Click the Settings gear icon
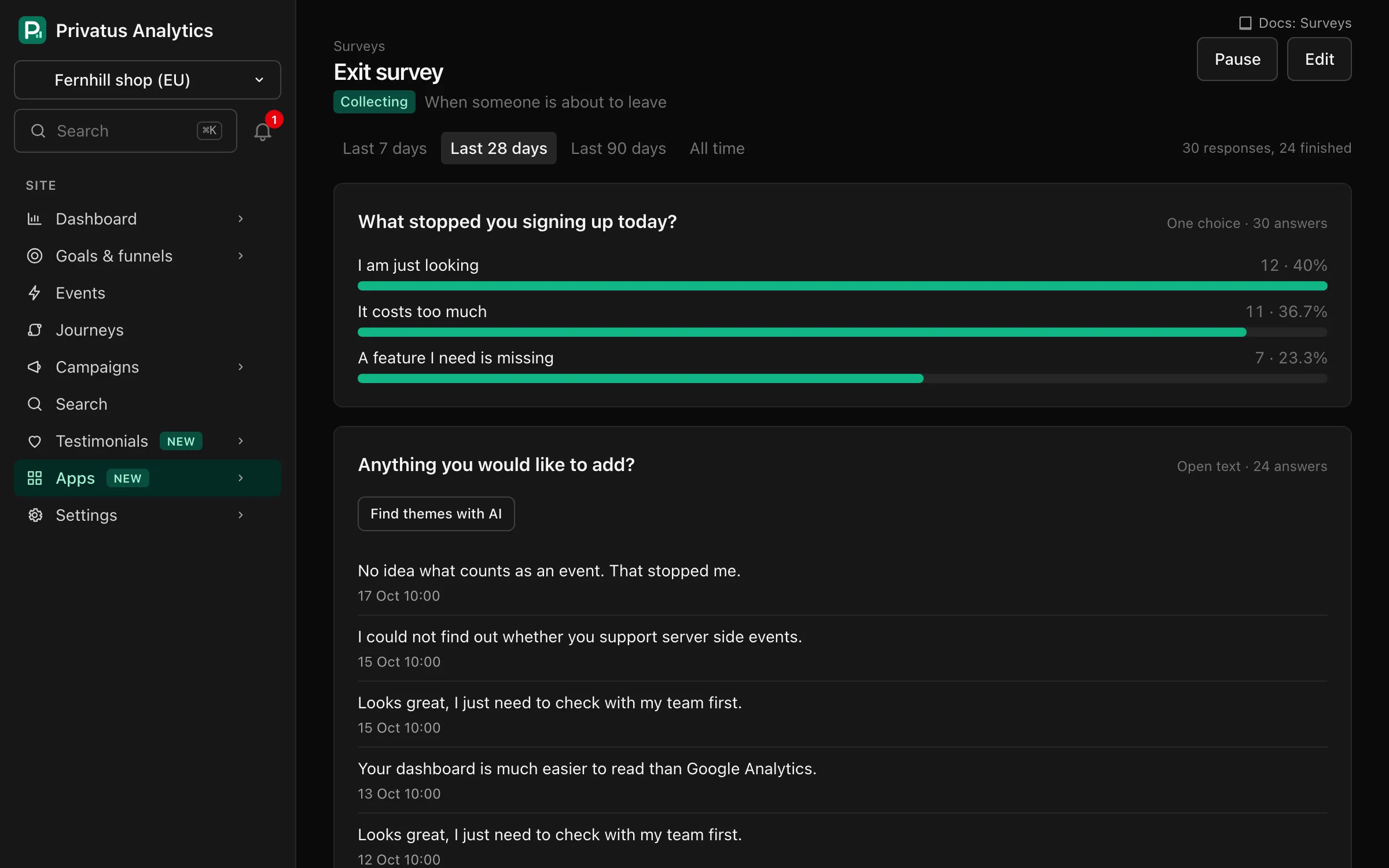 click(35, 515)
